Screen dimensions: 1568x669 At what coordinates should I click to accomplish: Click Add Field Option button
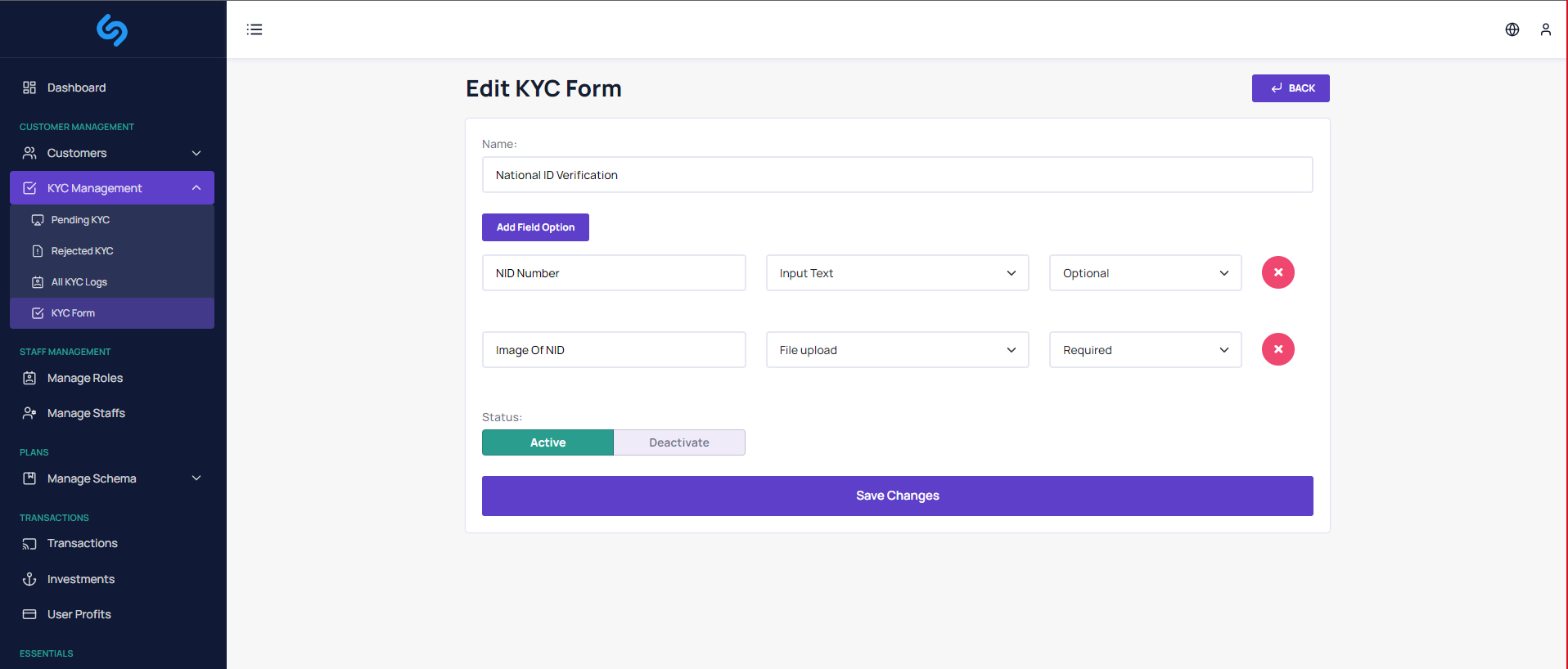click(535, 227)
